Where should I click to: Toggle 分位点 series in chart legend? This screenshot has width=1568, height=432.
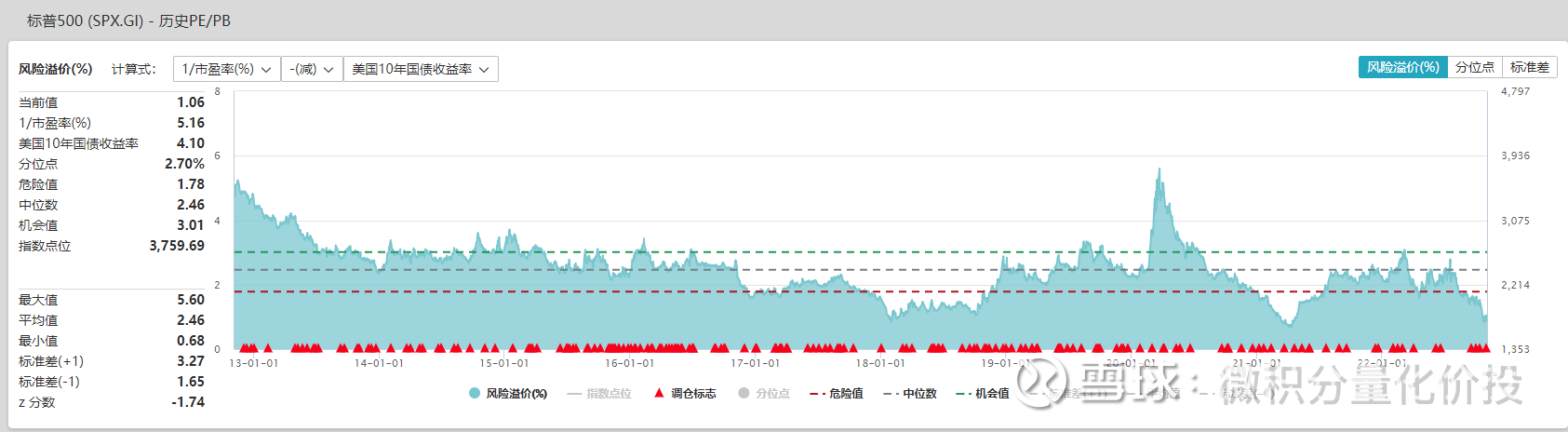(764, 394)
